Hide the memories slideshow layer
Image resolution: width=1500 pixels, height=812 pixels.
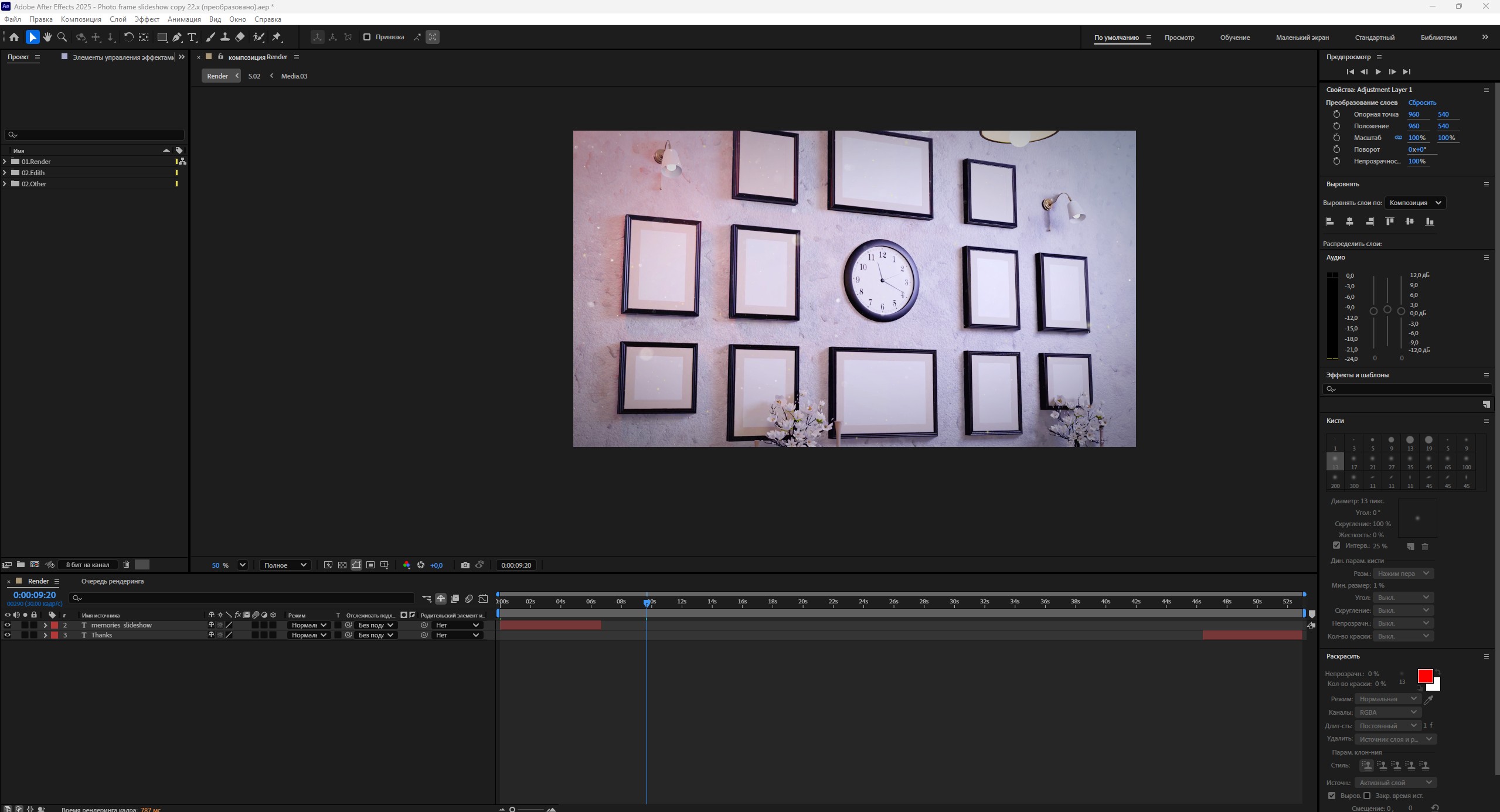8,625
